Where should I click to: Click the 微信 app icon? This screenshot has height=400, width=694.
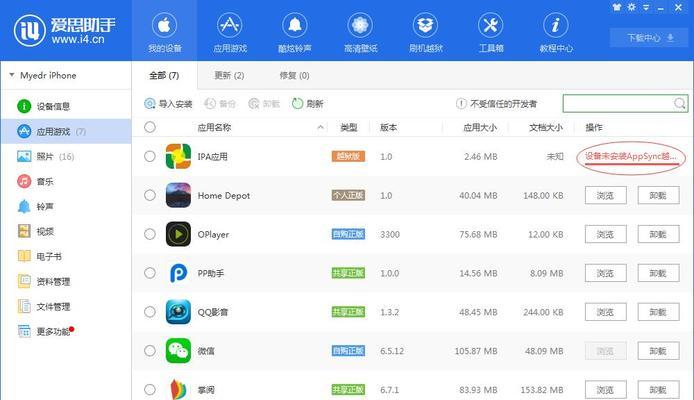pos(178,351)
